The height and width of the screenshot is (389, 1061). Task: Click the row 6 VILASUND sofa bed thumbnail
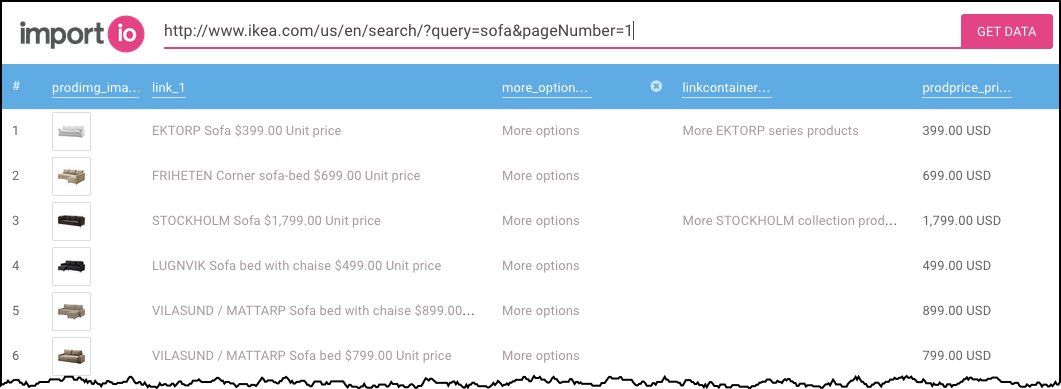(x=71, y=356)
